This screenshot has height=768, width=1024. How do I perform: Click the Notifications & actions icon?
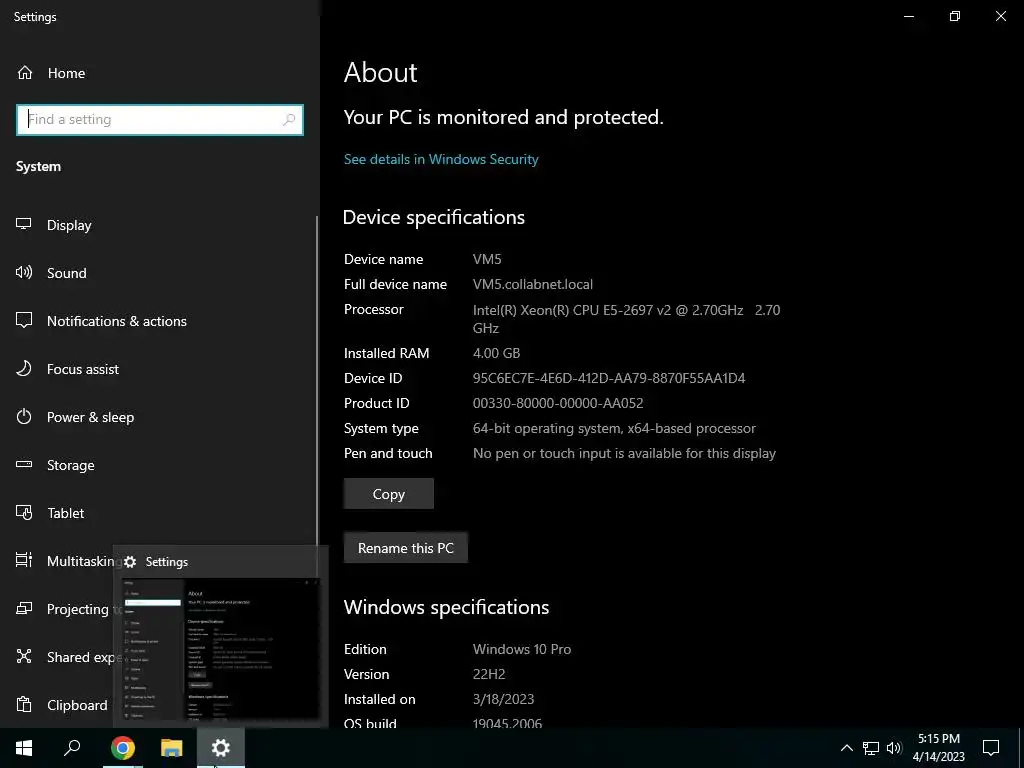pyautogui.click(x=24, y=320)
